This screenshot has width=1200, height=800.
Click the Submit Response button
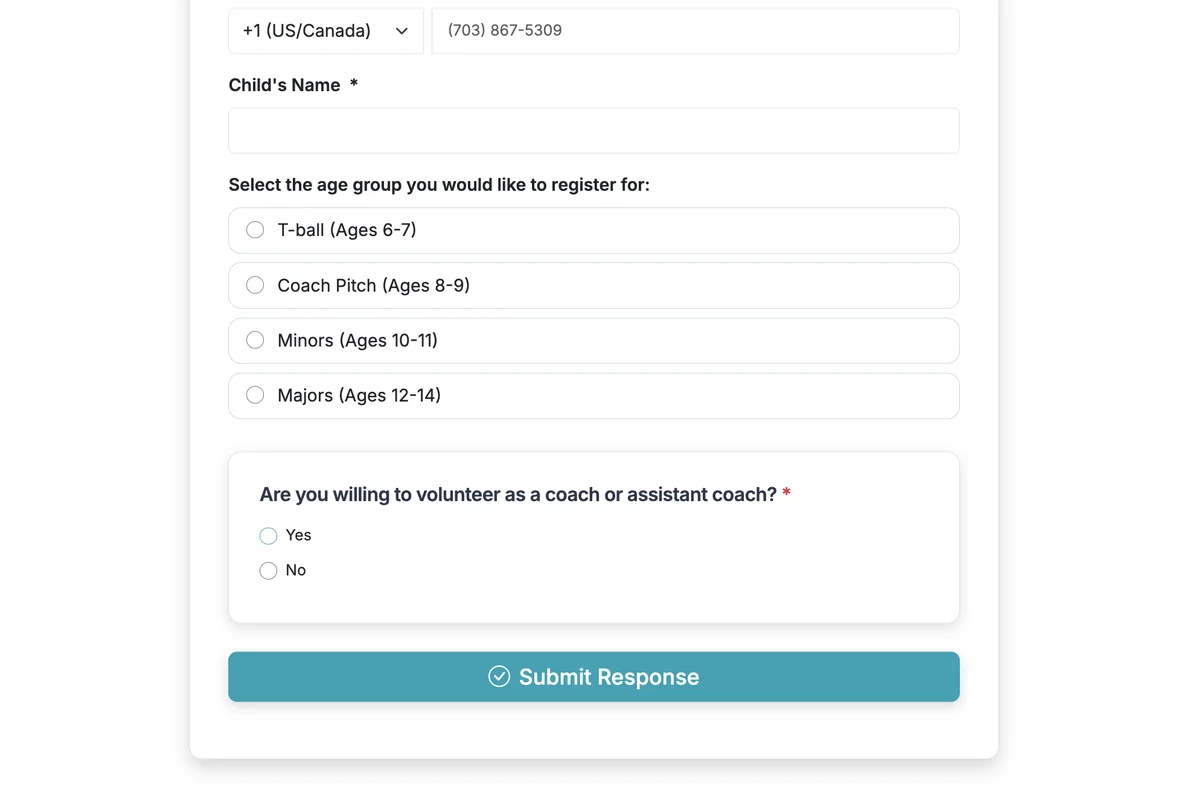594,677
